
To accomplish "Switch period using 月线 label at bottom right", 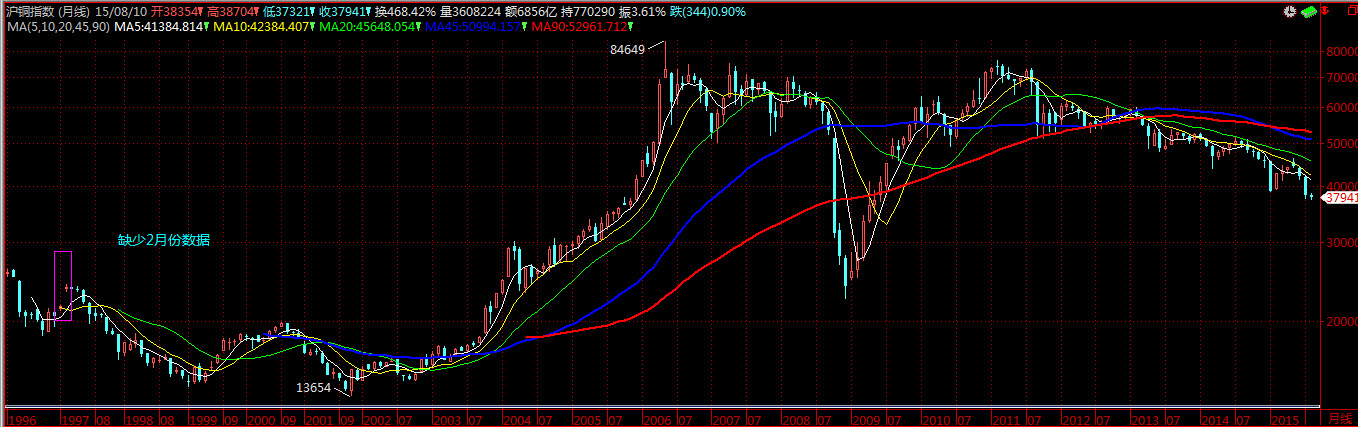I will click(1339, 418).
